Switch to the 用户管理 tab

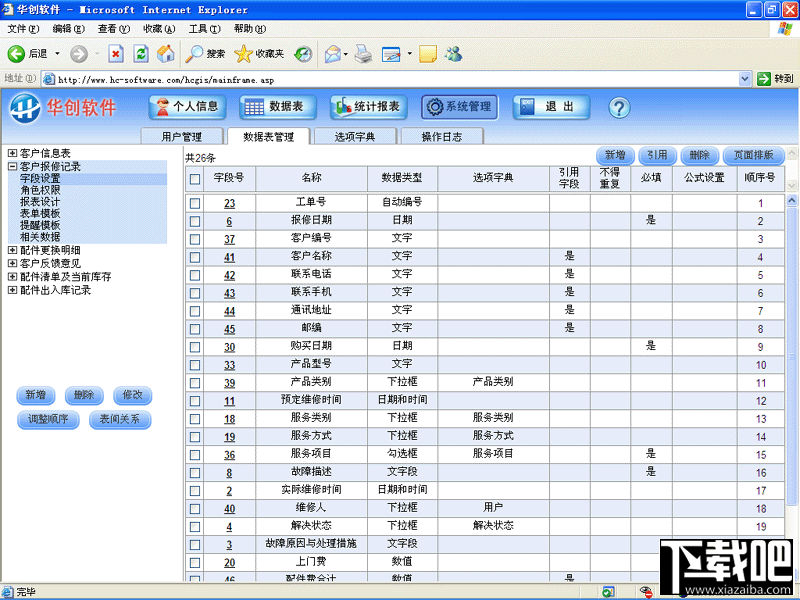click(x=182, y=136)
